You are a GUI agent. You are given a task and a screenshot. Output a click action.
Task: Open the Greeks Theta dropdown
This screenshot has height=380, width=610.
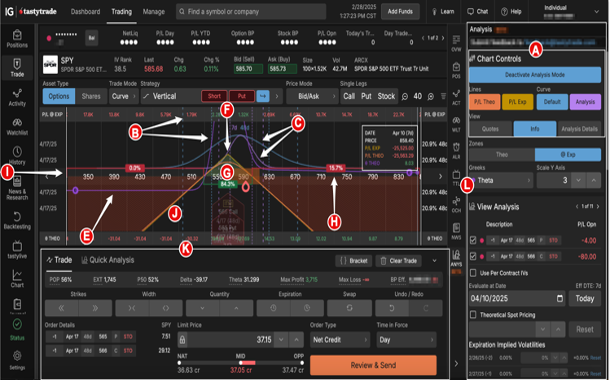[501, 180]
